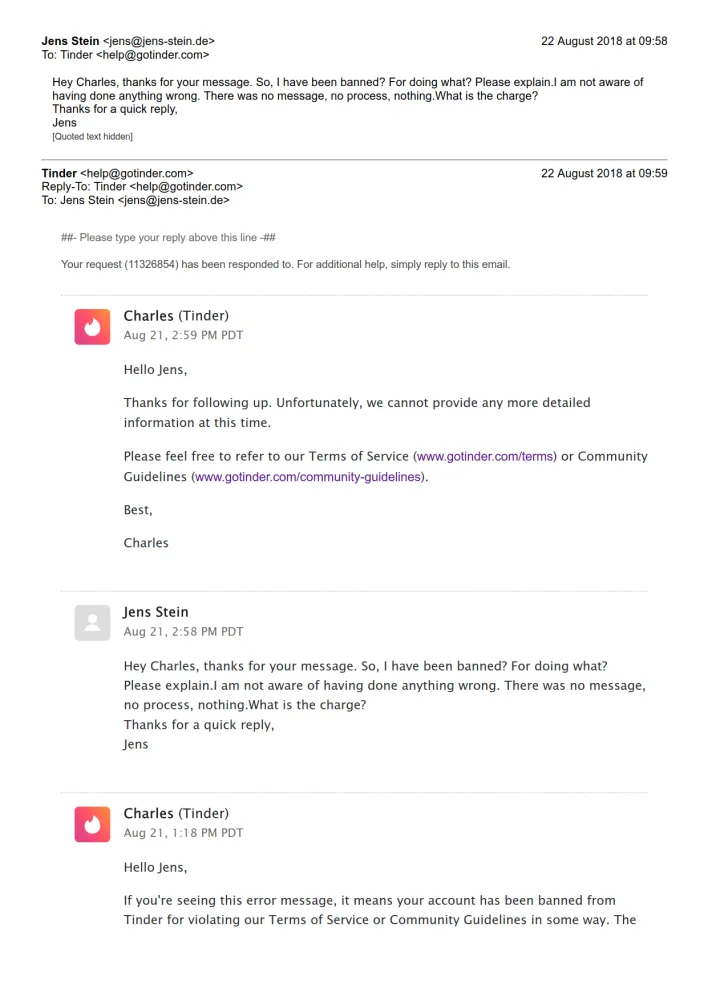Viewport: 708px width, 1000px height.
Task: Open the Community Guidelines URL link
Action: [308, 477]
